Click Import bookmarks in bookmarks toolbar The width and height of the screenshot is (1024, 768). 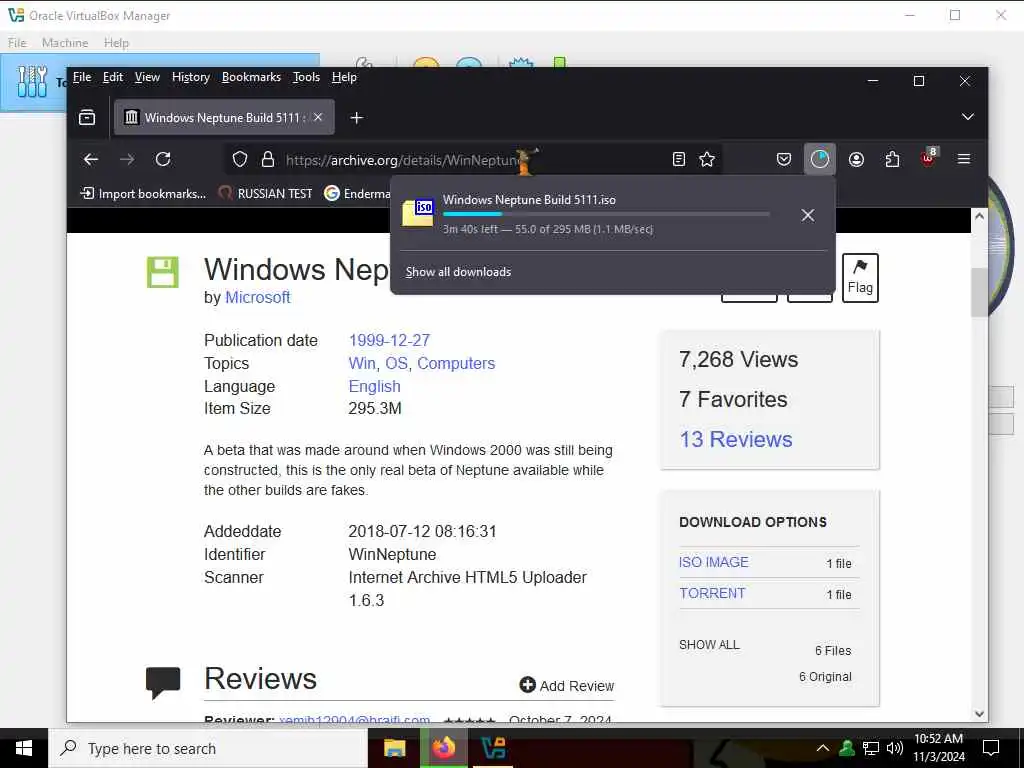[142, 193]
